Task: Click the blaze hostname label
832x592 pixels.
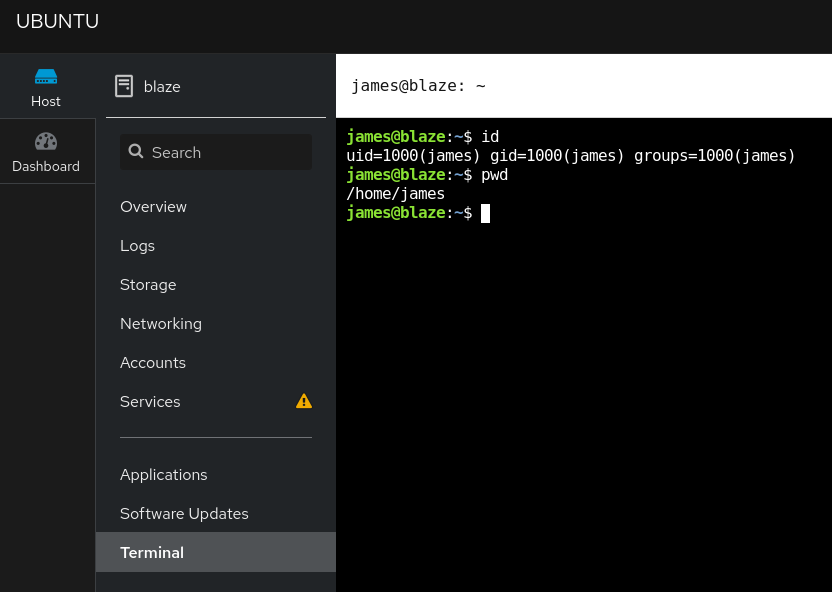Action: click(x=162, y=87)
